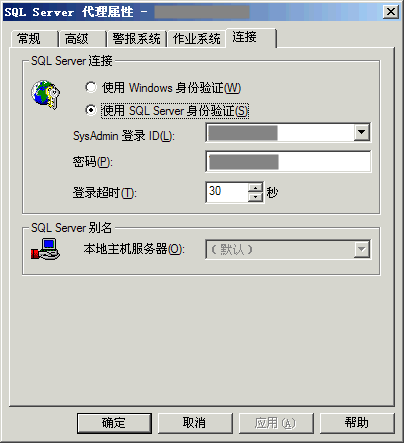
Task: Click the 密码 password input field
Action: (288, 162)
